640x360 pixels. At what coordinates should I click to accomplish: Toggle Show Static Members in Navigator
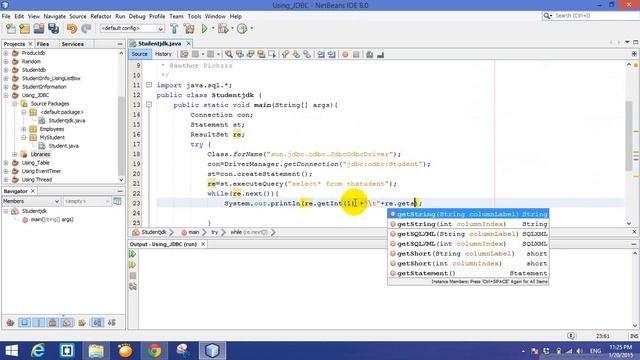click(38, 323)
